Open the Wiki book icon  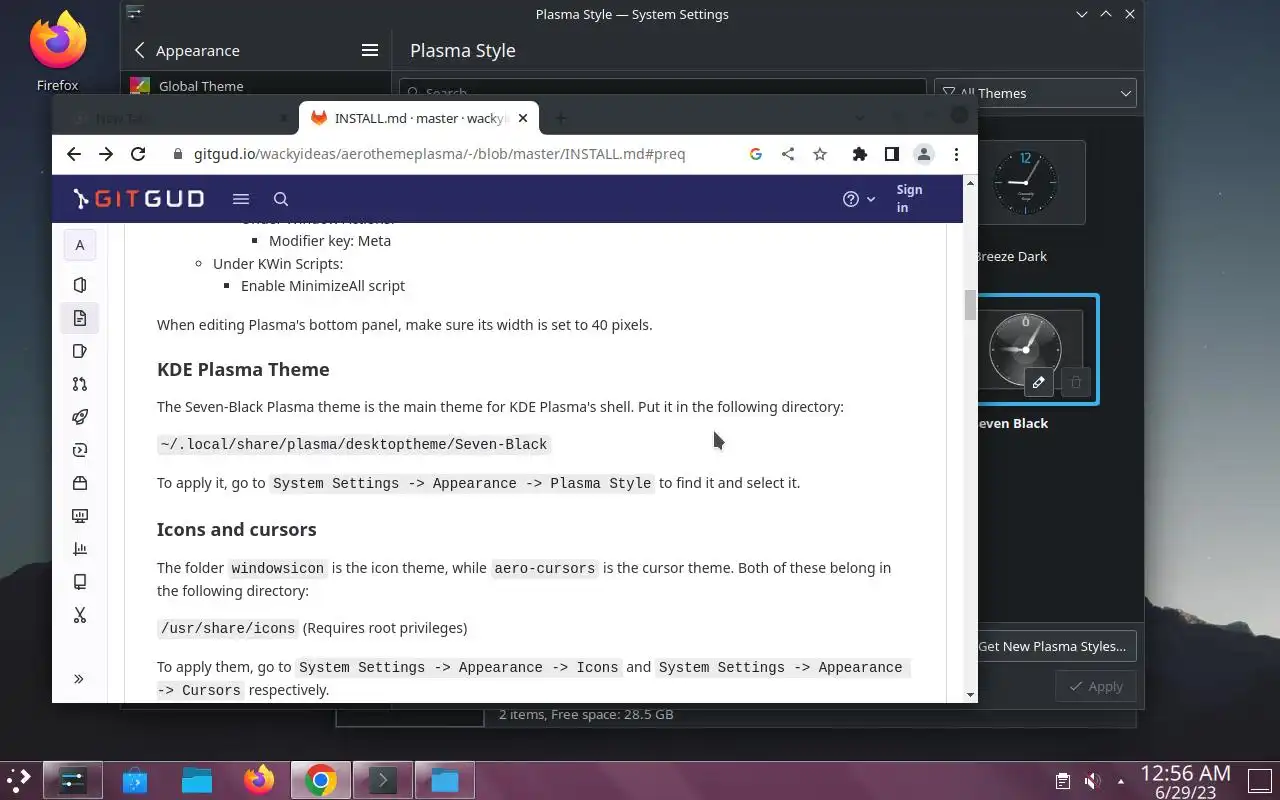point(80,582)
